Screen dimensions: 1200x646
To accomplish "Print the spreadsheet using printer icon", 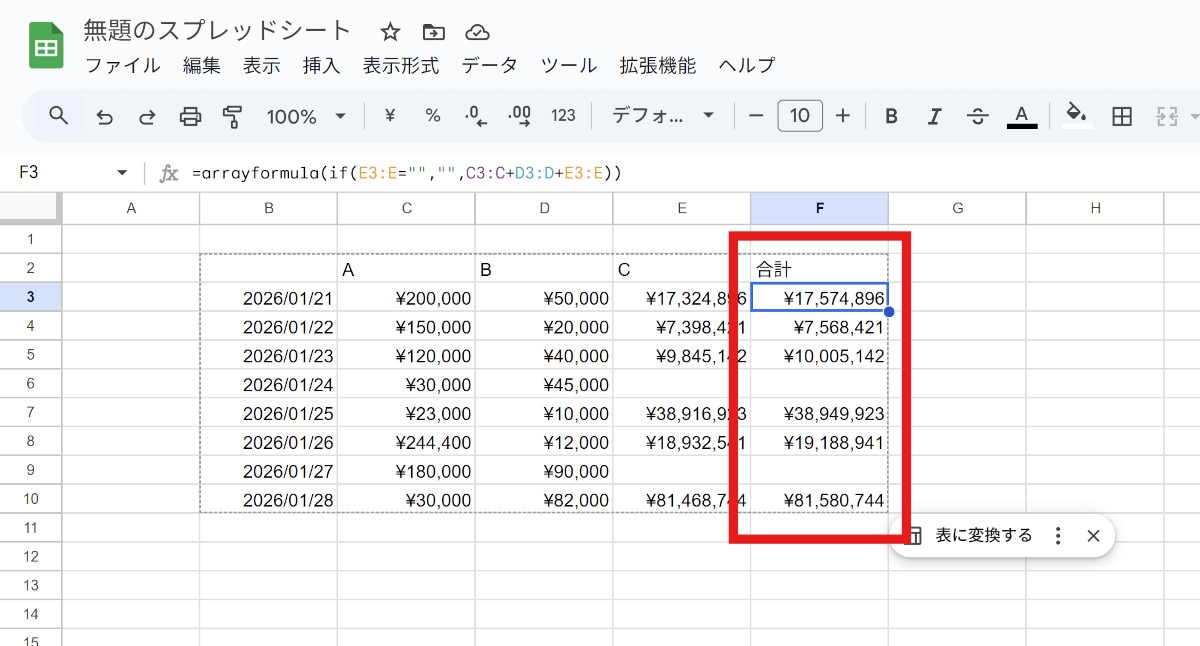I will (x=190, y=117).
